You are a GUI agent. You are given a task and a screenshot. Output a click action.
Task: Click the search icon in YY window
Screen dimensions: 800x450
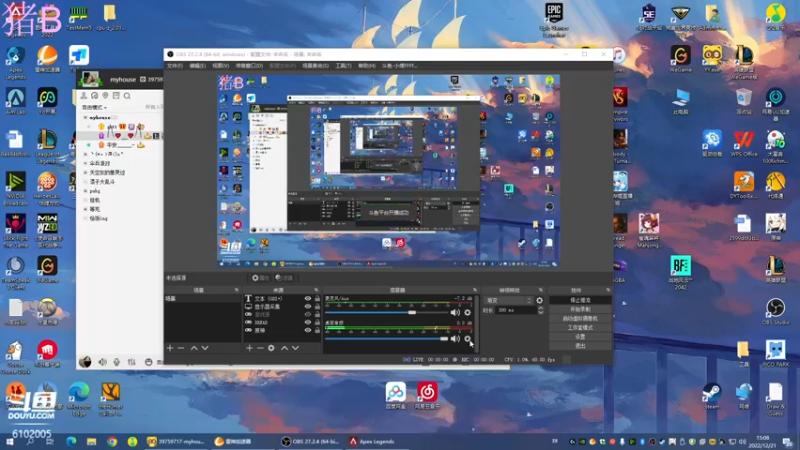(x=127, y=96)
